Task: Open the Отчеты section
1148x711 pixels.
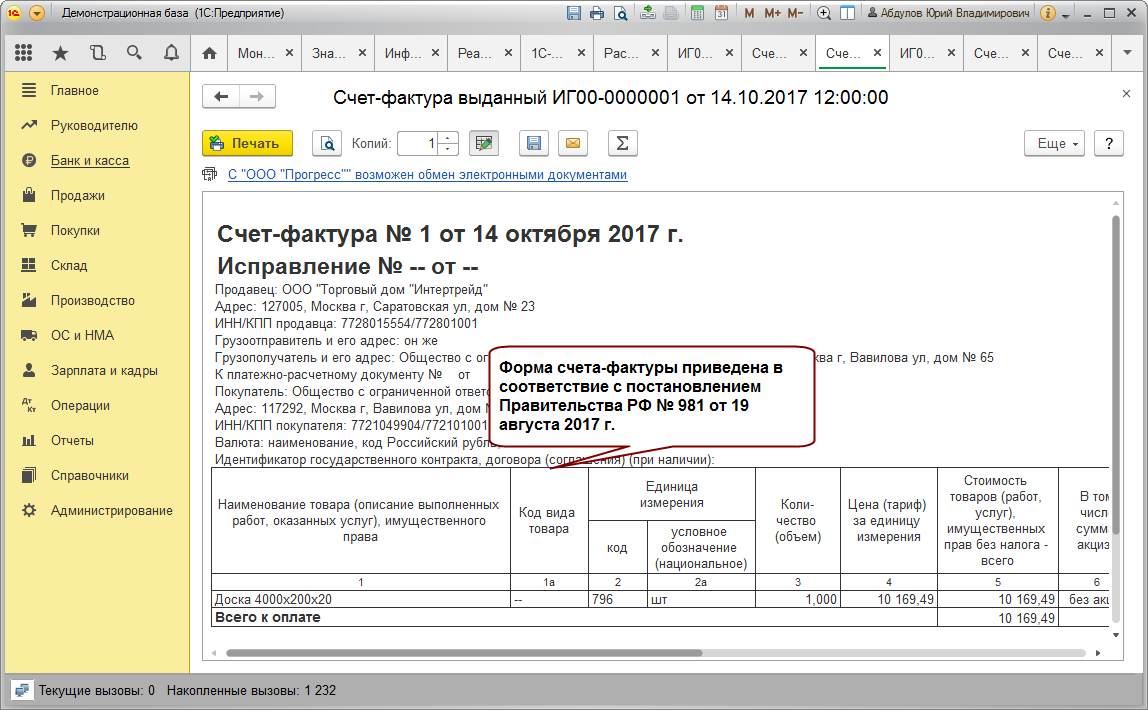Action: (x=72, y=440)
